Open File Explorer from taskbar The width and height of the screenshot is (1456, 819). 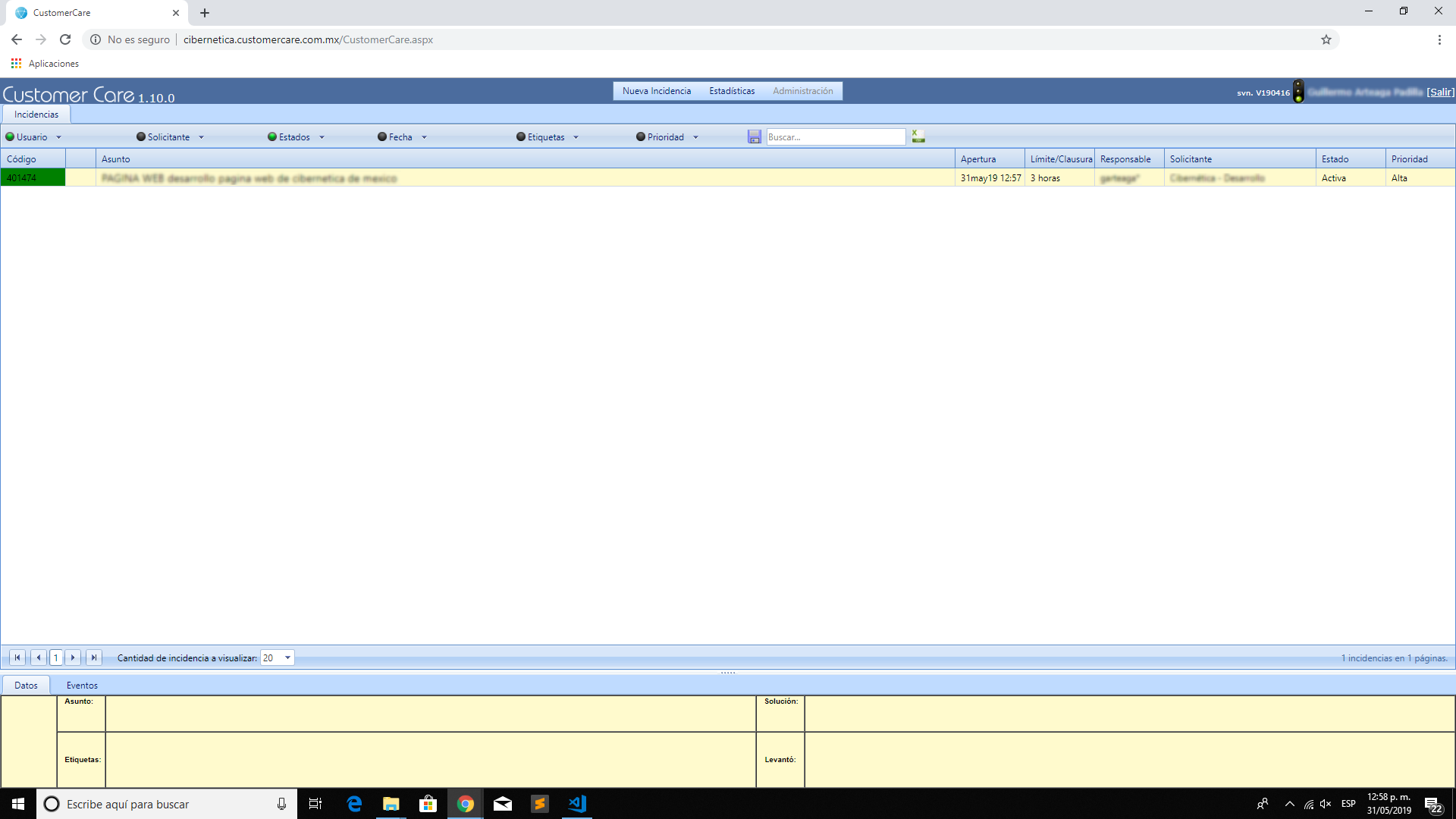pos(391,804)
